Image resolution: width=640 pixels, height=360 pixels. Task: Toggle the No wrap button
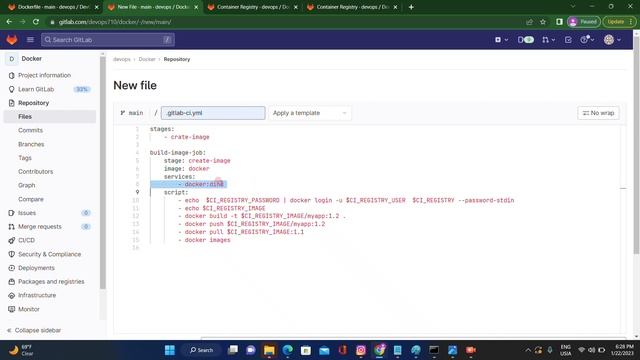click(x=598, y=113)
